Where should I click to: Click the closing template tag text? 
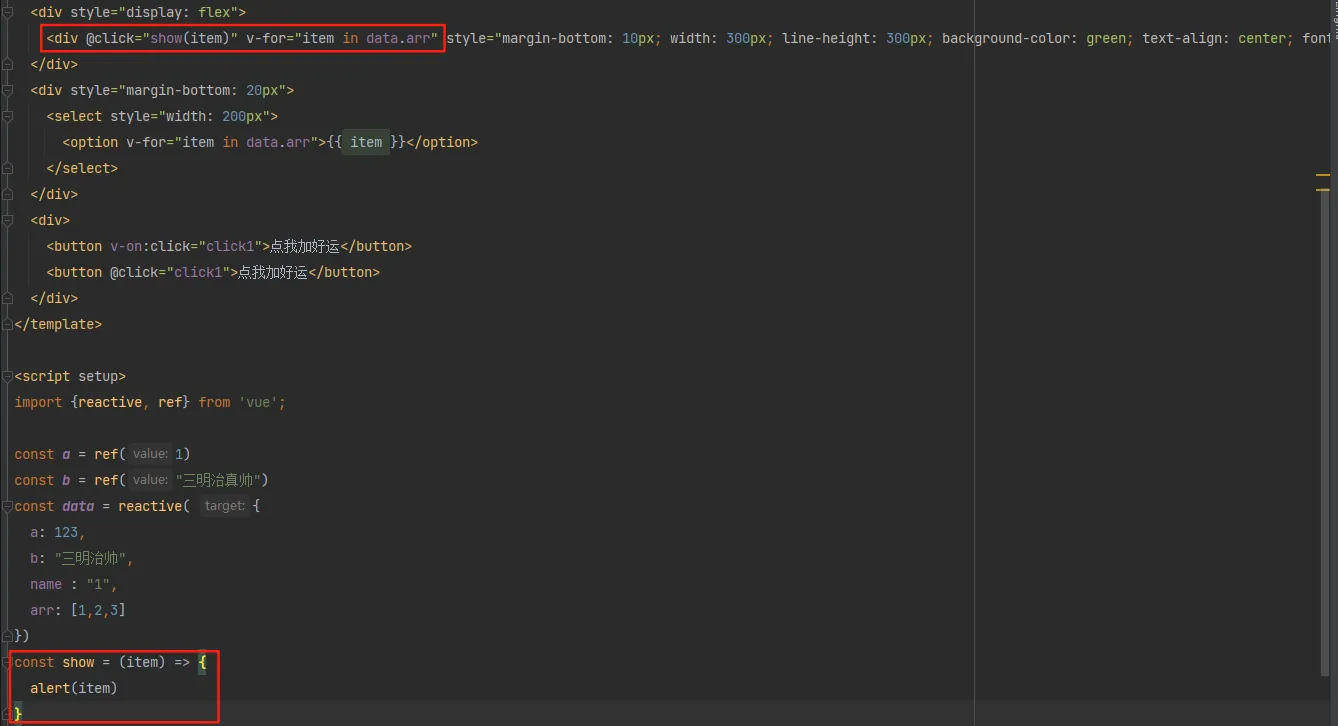58,324
